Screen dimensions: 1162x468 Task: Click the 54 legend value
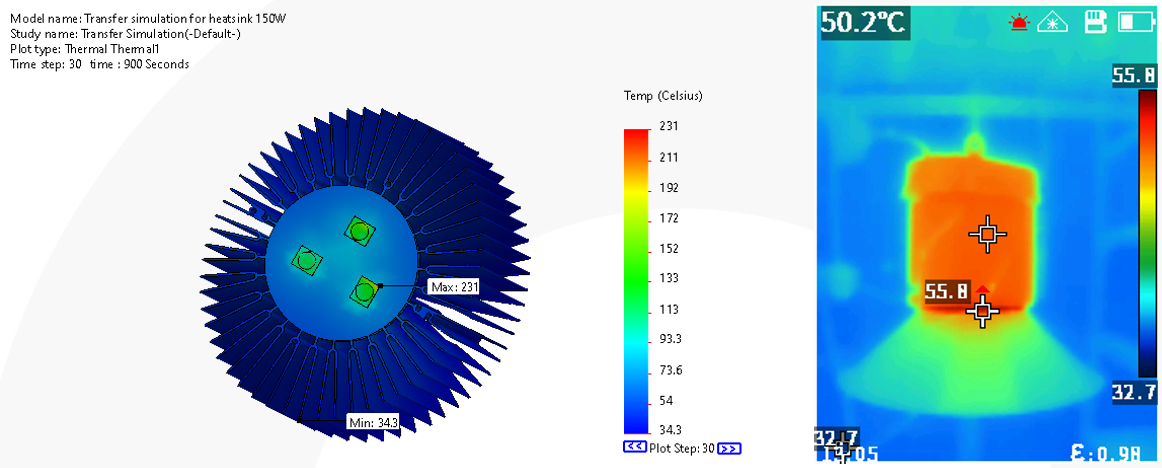click(x=666, y=400)
